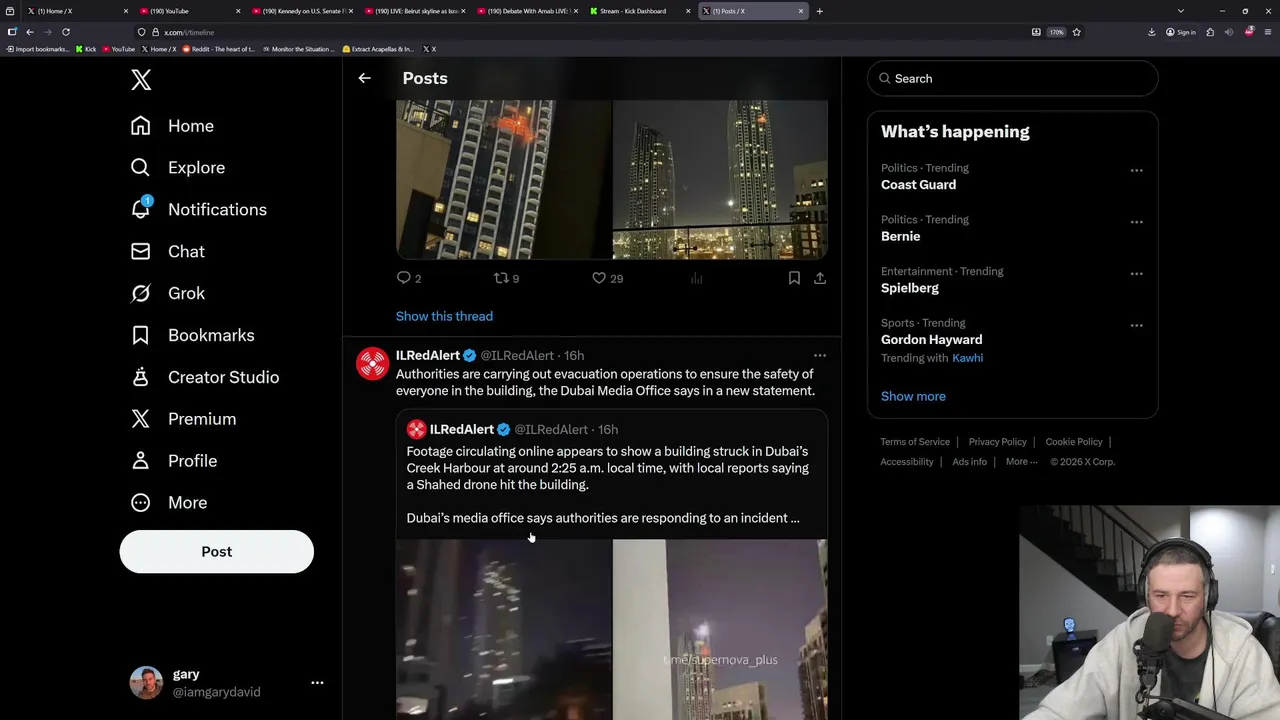The width and height of the screenshot is (1280, 720).
Task: Open Terms of Service link
Action: click(915, 442)
